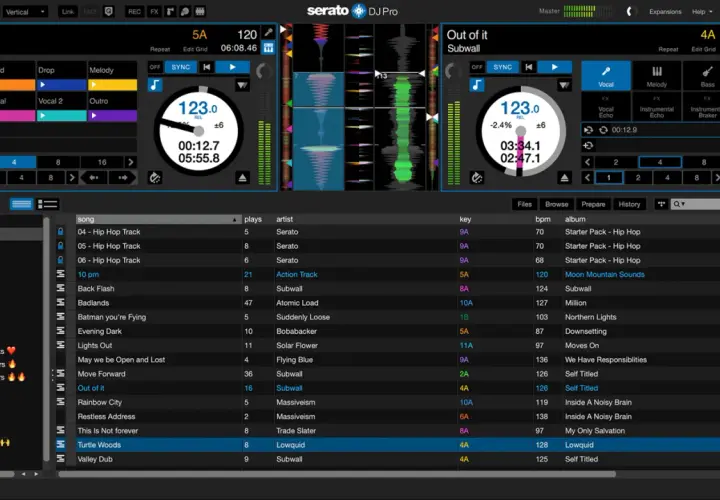Show next loop sizes after 16 on left deck
Viewport: 720px width, 500px height.
click(131, 162)
